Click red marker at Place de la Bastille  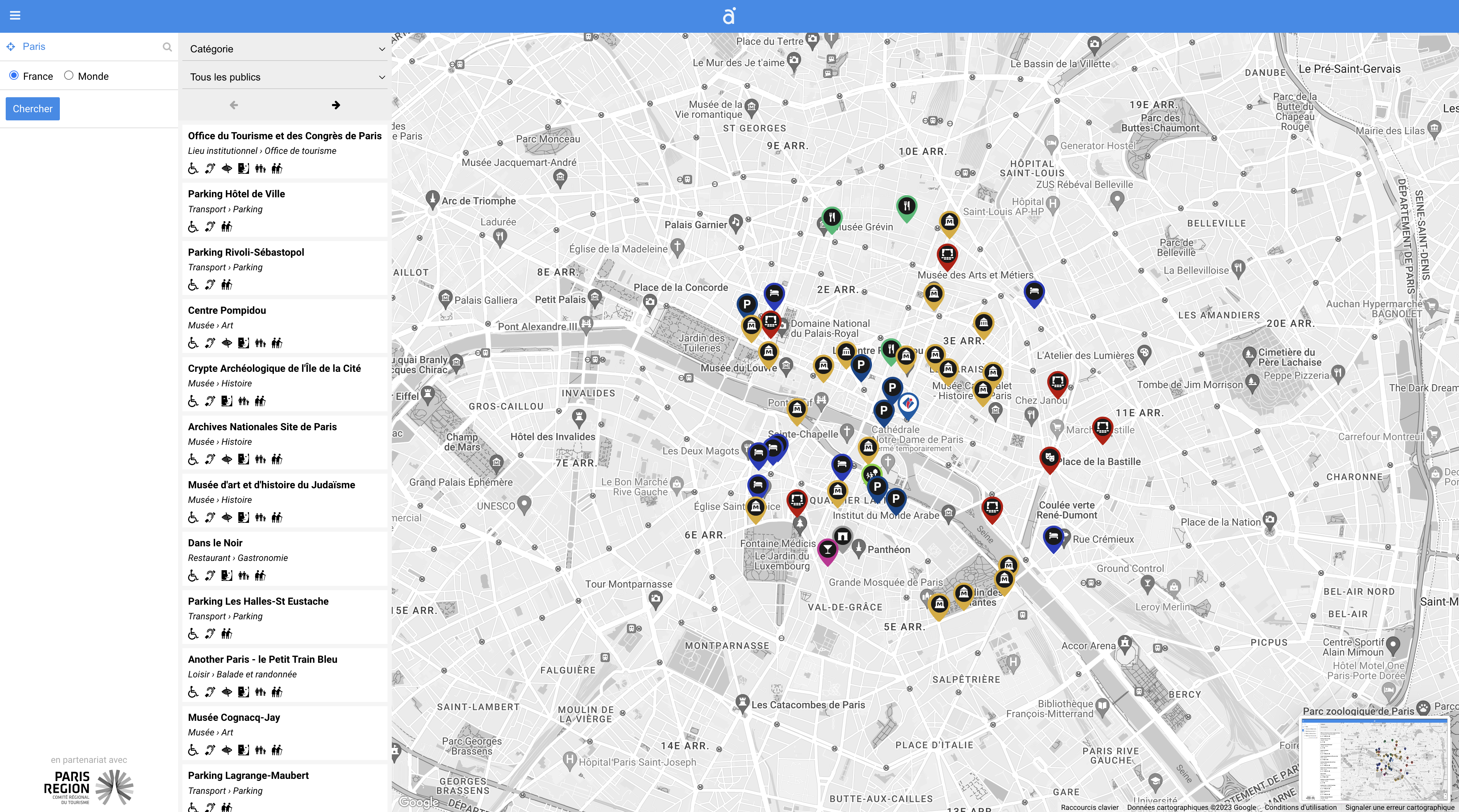(x=1049, y=459)
